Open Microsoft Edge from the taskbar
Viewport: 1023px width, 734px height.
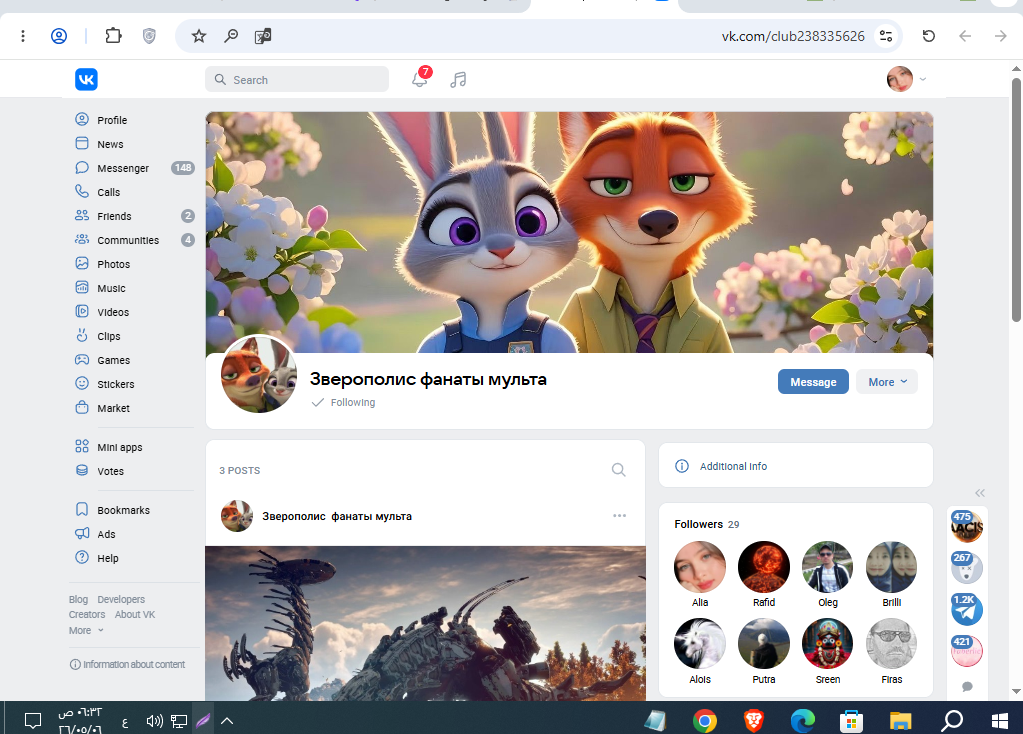coord(802,720)
